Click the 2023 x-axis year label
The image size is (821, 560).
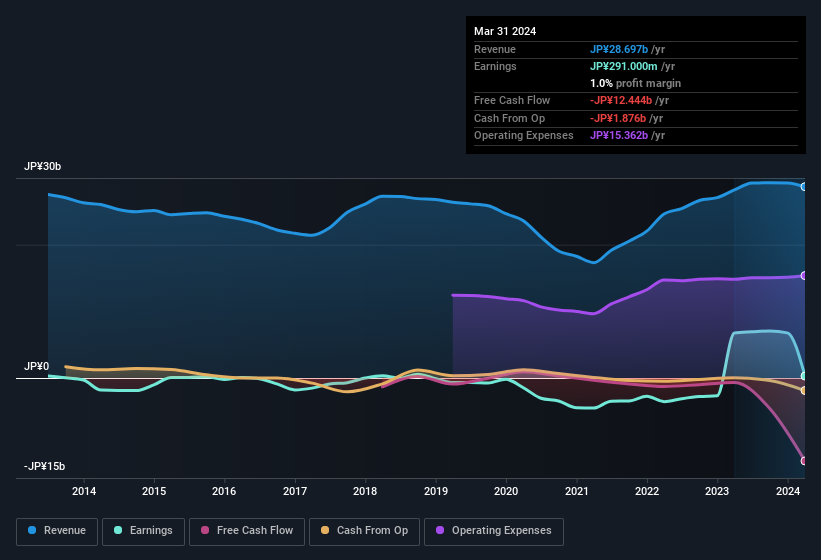click(717, 491)
